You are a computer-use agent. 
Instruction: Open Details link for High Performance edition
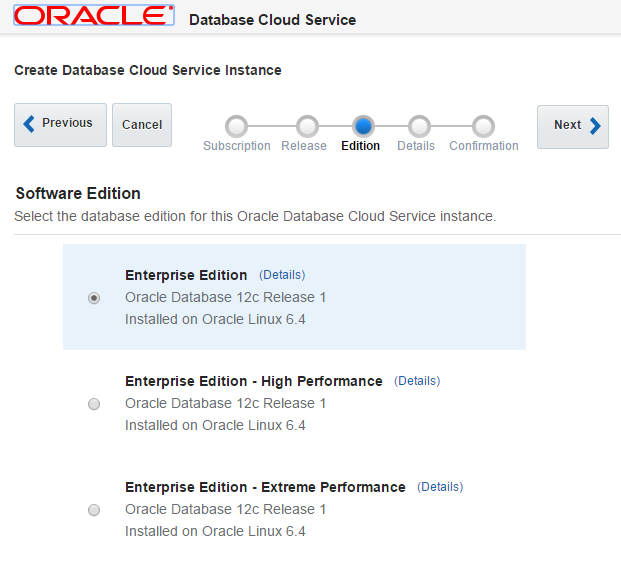click(417, 381)
